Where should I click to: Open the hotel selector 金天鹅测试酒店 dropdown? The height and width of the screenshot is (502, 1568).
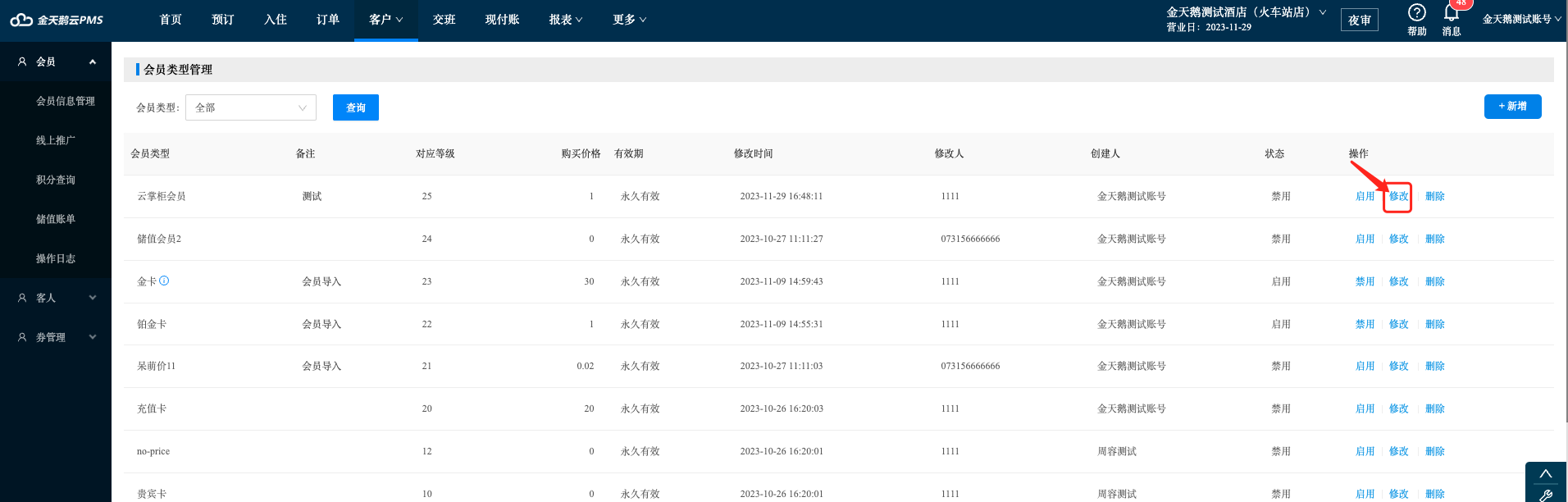click(1246, 12)
